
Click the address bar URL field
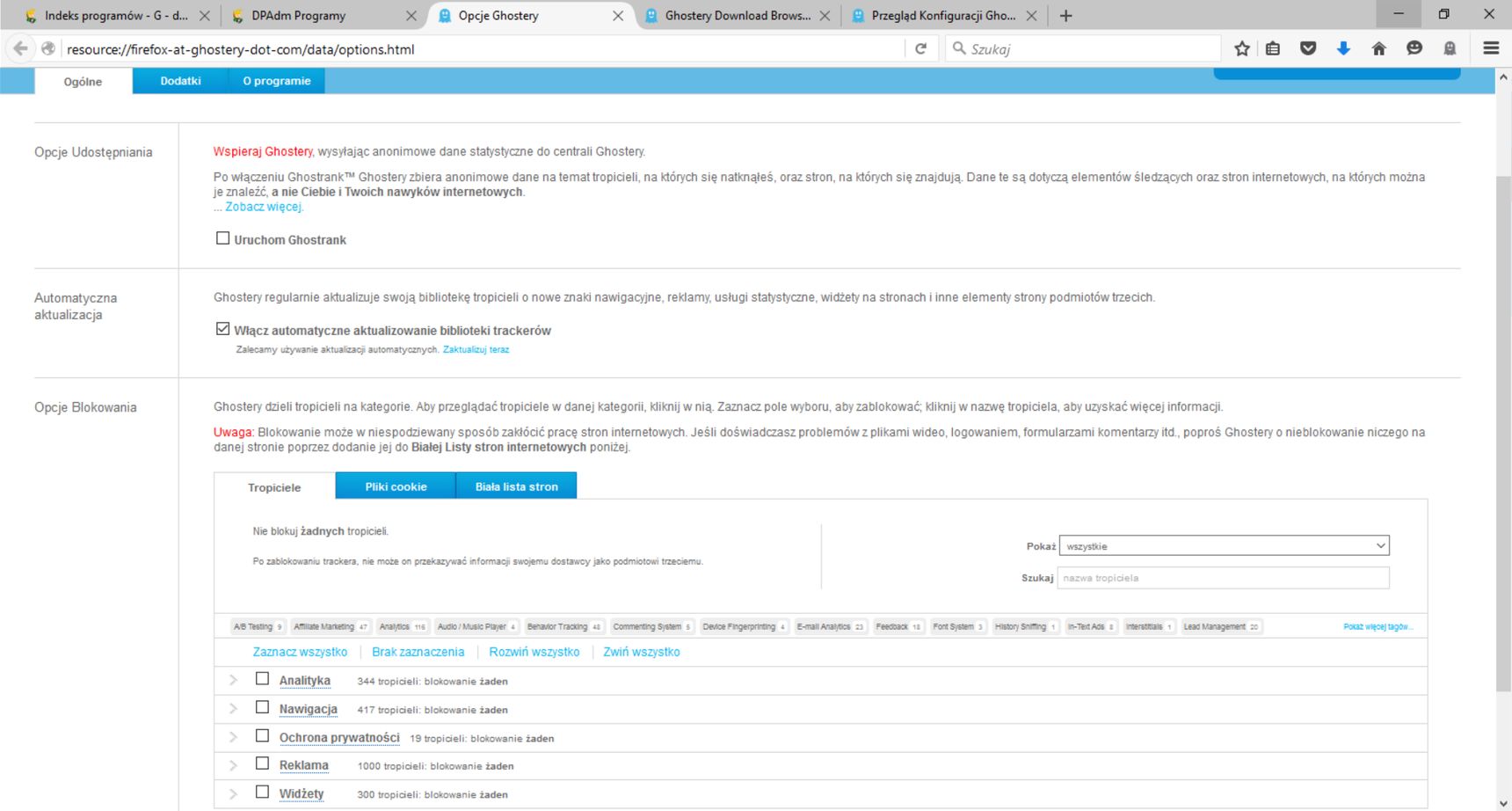pyautogui.click(x=483, y=49)
